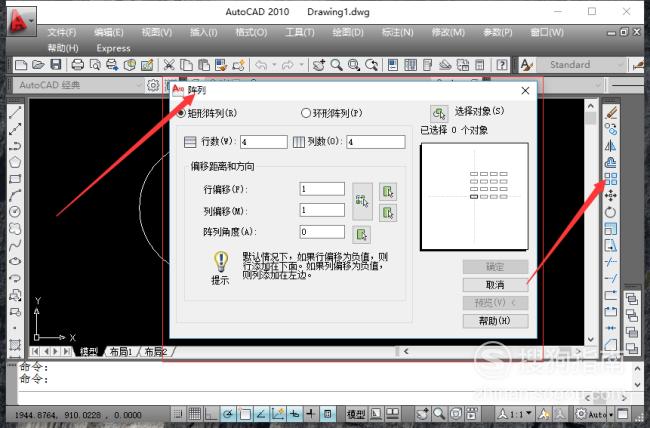Click the toolbar Help question mark icon
The width and height of the screenshot is (650, 428).
tap(502, 65)
